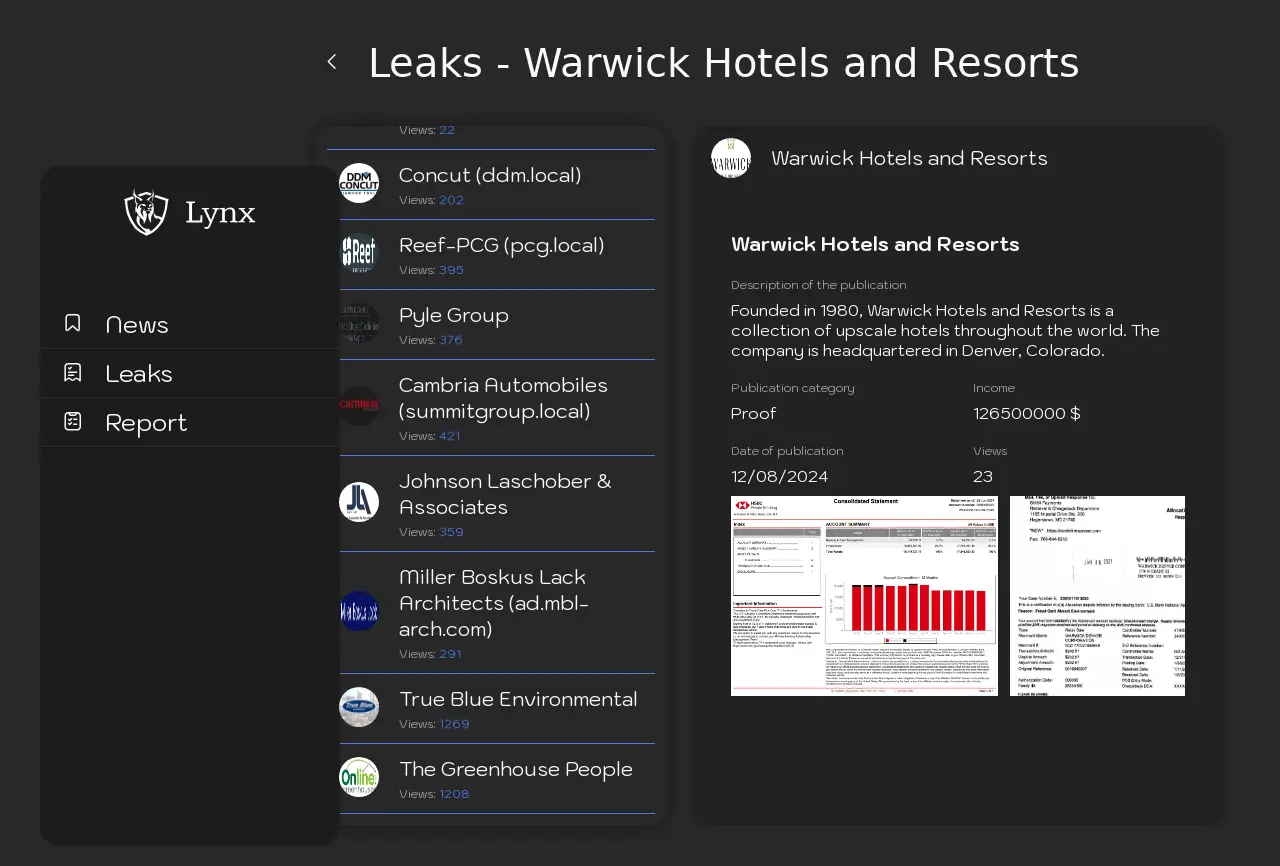The image size is (1280, 866).
Task: Click the Report checklist icon
Action: pos(73,422)
